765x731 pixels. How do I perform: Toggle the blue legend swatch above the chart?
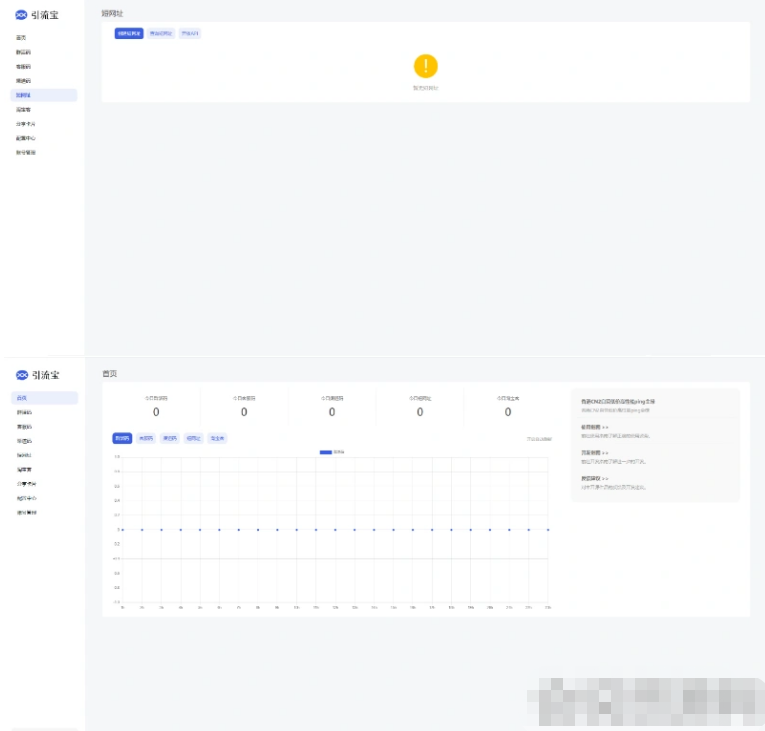coord(325,452)
